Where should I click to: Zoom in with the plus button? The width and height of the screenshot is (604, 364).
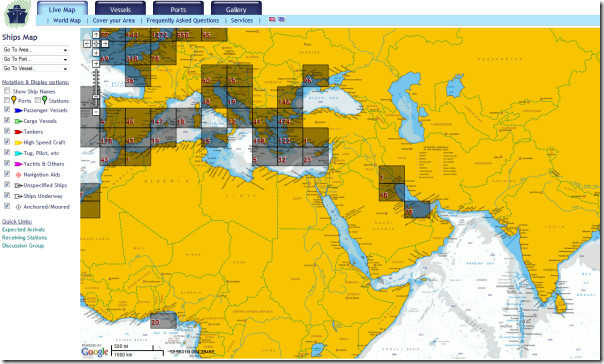[96, 64]
